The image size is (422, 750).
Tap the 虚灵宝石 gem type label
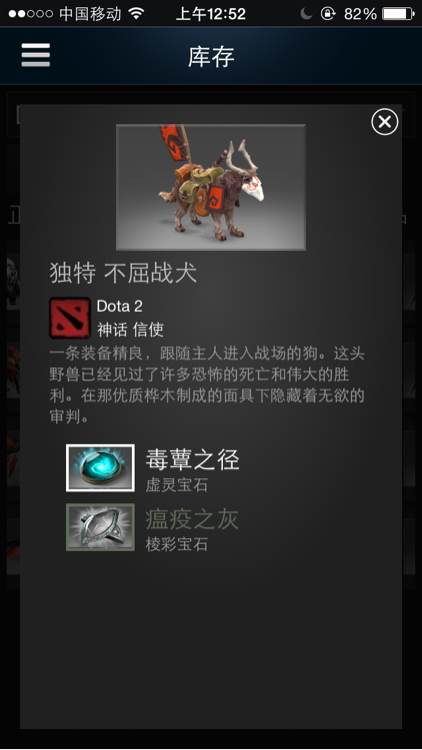177,485
